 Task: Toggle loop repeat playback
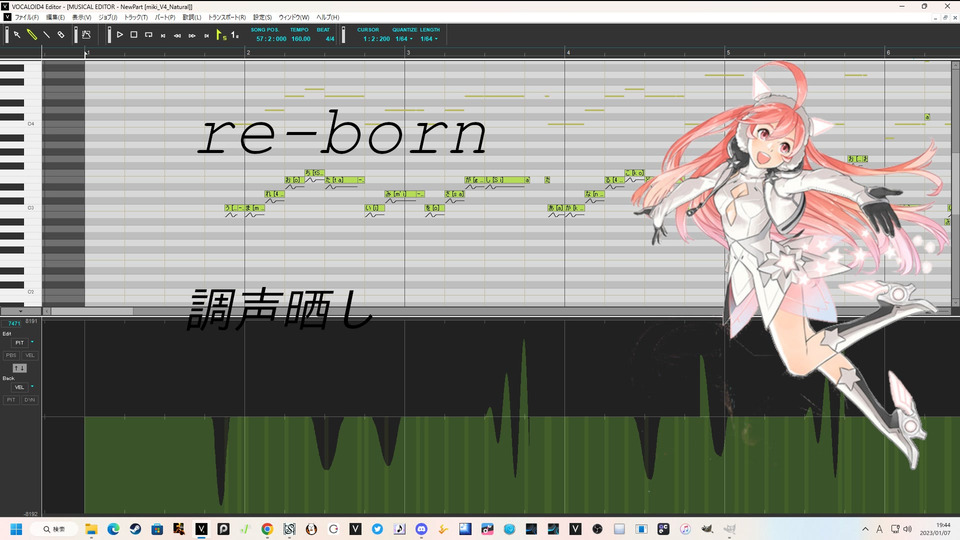pyautogui.click(x=149, y=35)
